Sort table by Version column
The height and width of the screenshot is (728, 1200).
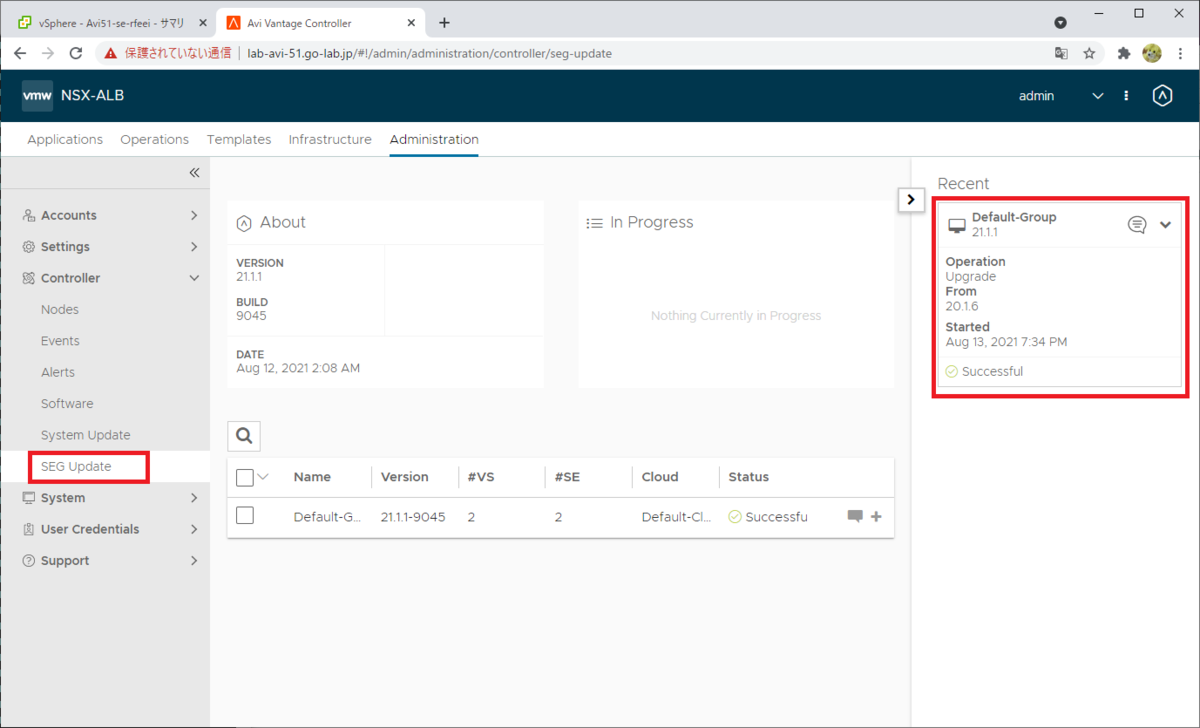click(404, 477)
